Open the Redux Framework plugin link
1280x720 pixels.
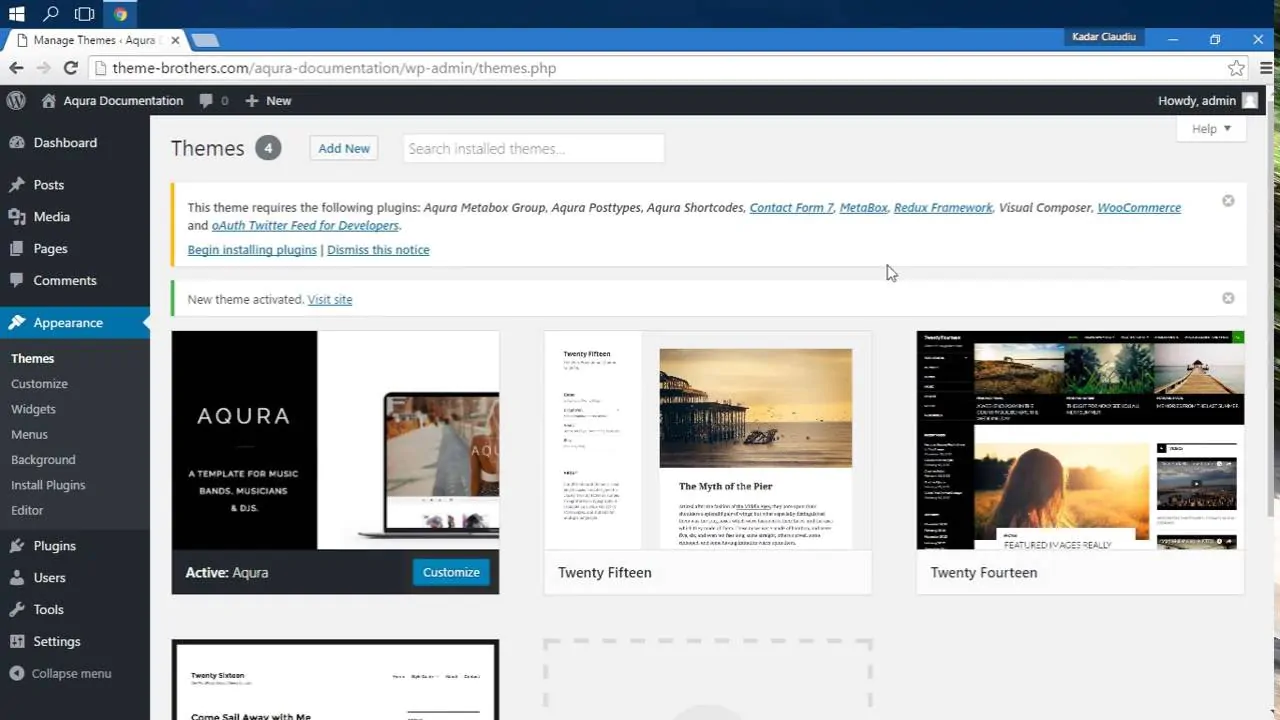tap(943, 208)
